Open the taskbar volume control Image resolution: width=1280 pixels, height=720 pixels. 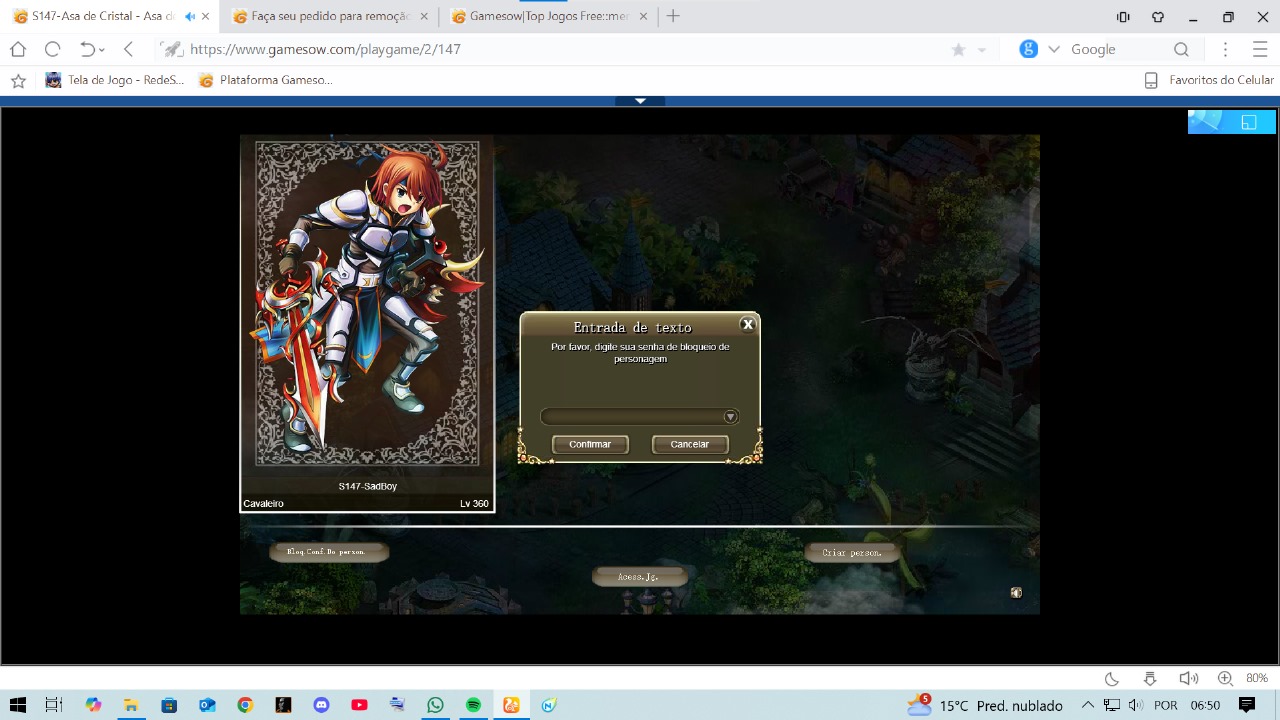[x=1135, y=705]
